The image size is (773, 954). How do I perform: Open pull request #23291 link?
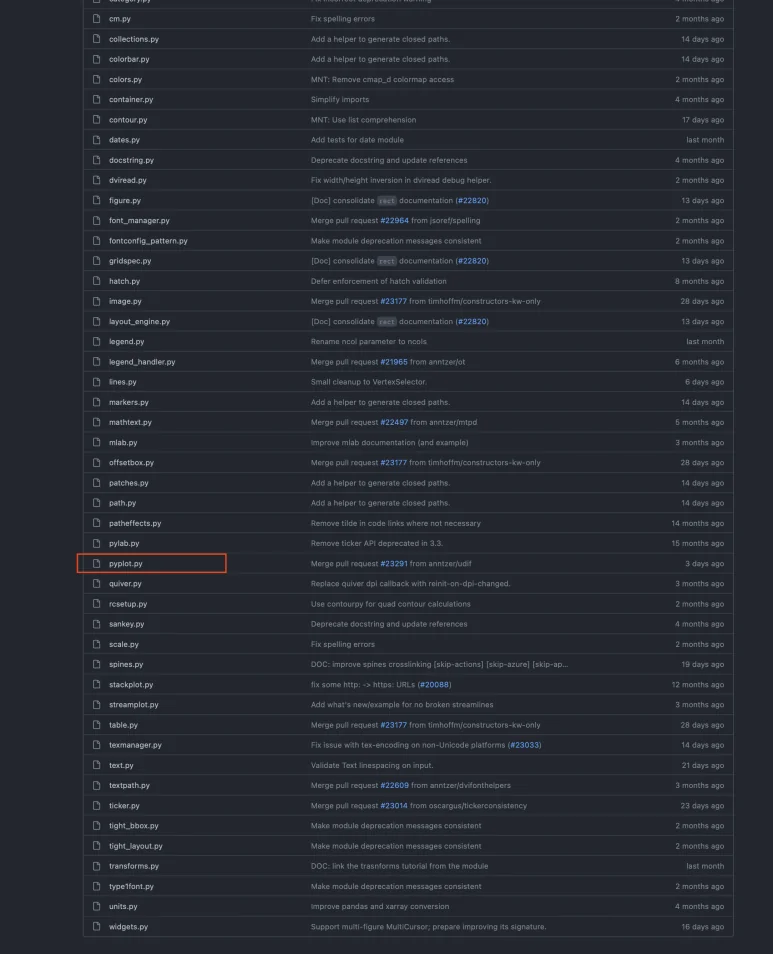point(394,564)
